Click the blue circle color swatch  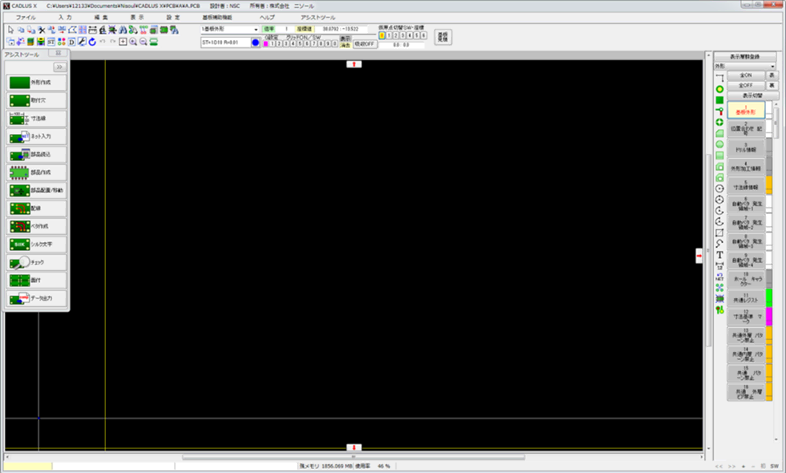tap(256, 43)
